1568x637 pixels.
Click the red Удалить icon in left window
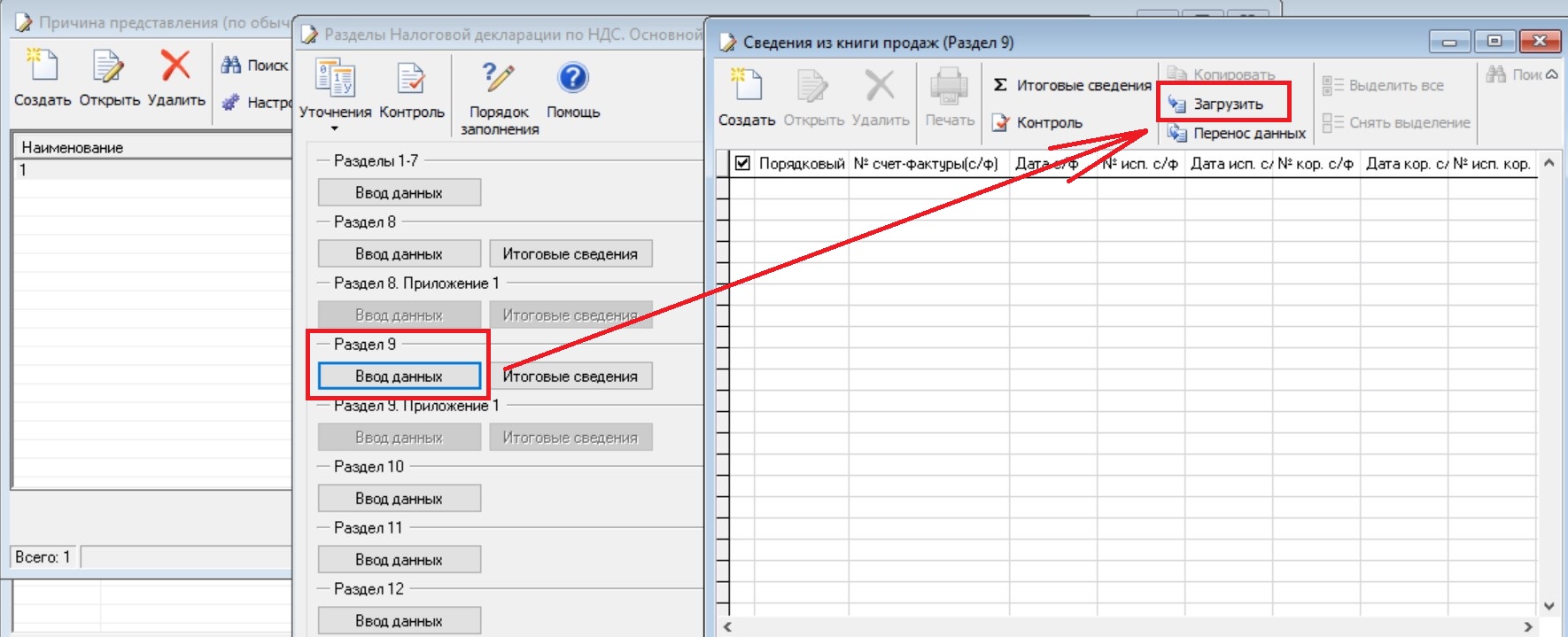[175, 66]
